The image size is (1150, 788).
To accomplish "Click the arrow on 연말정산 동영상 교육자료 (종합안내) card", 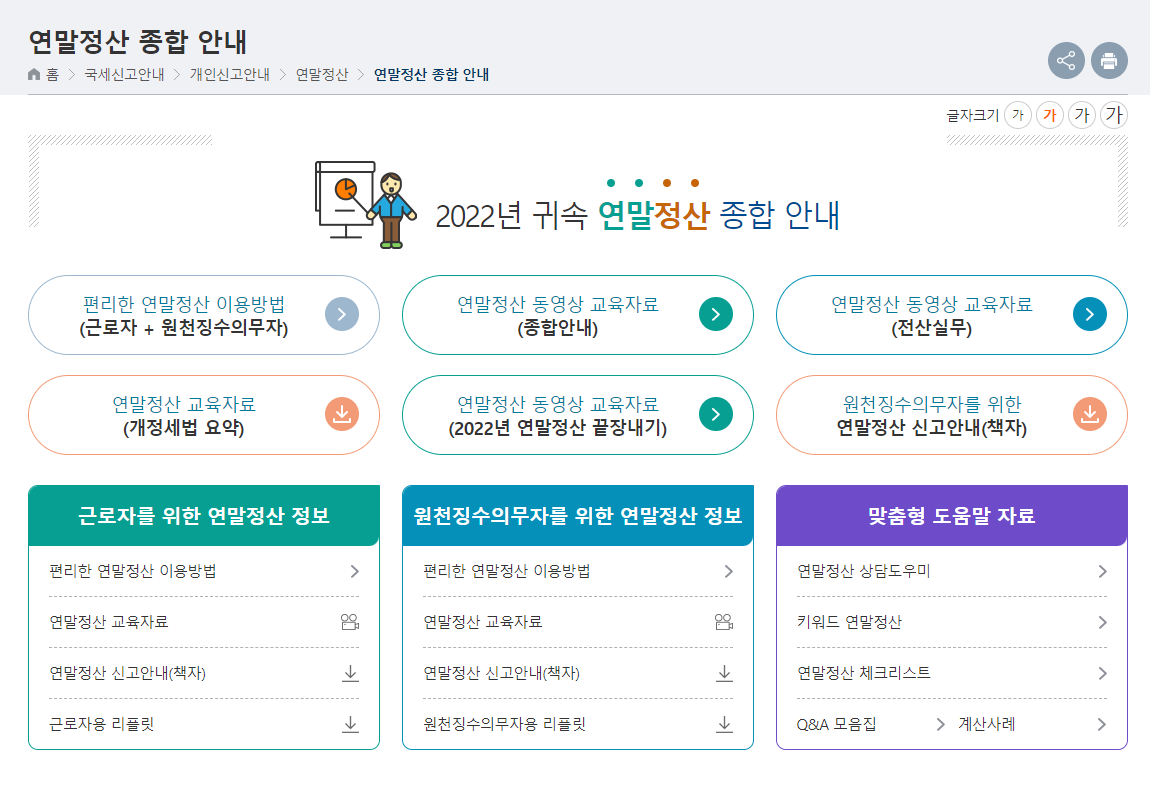I will pyautogui.click(x=715, y=314).
